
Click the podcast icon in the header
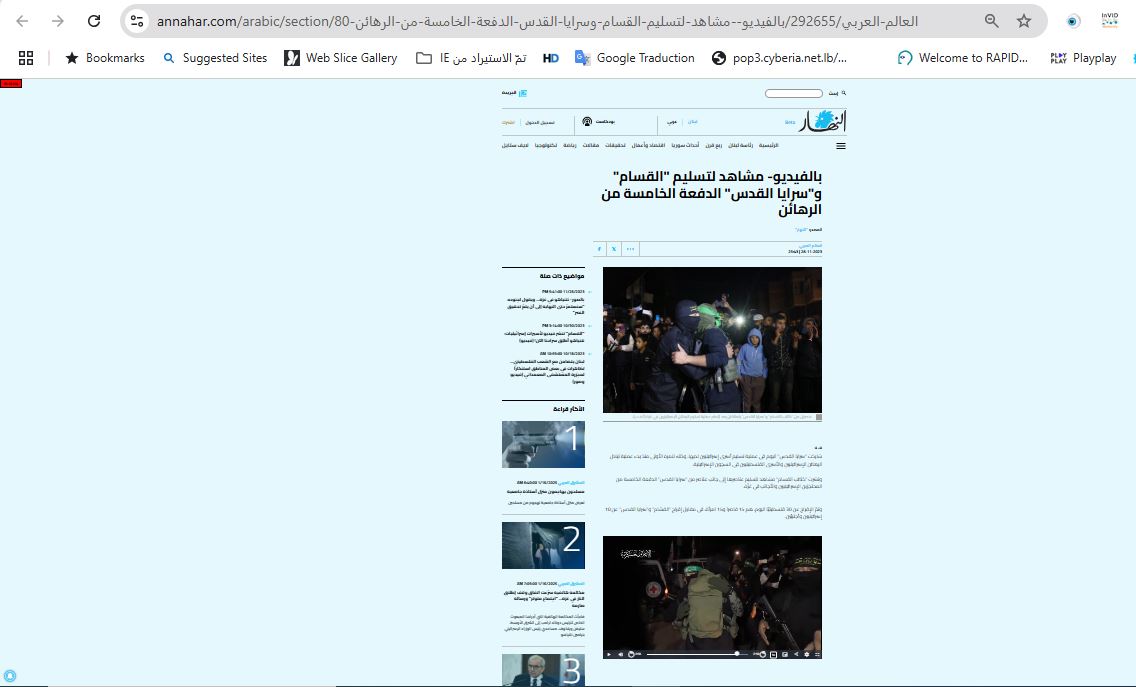pyautogui.click(x=587, y=121)
